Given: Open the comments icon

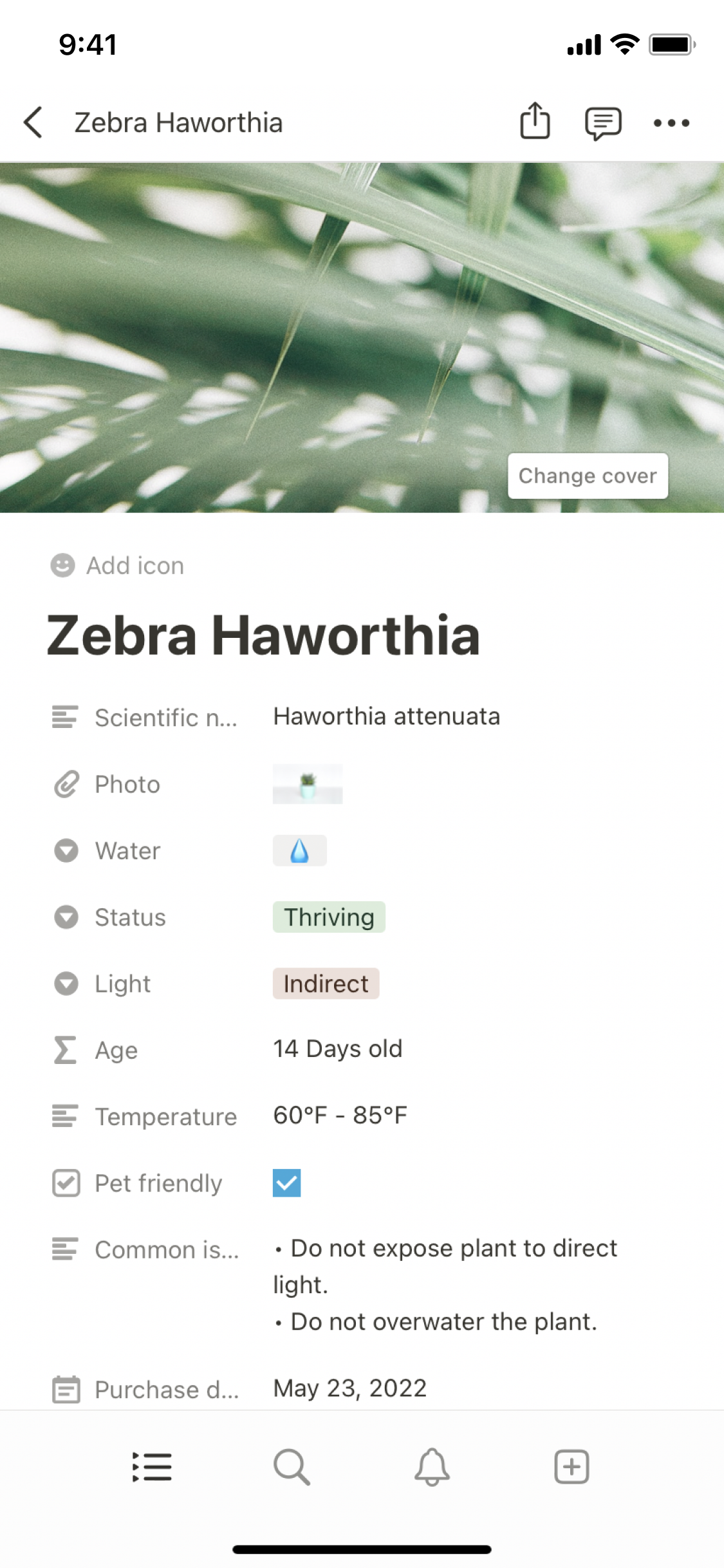Looking at the screenshot, I should [x=602, y=122].
